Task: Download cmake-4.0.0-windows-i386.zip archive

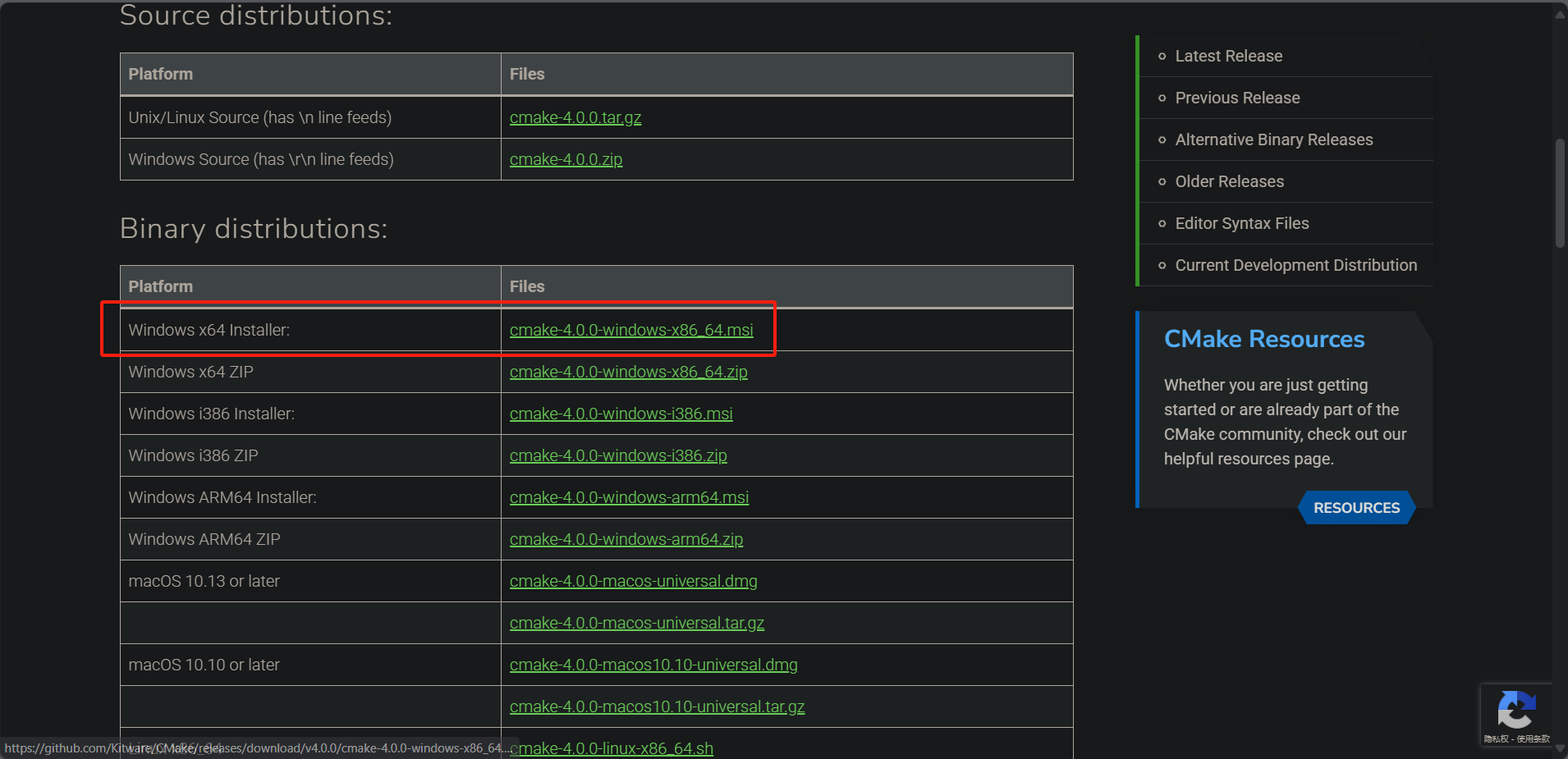Action: pyautogui.click(x=618, y=455)
